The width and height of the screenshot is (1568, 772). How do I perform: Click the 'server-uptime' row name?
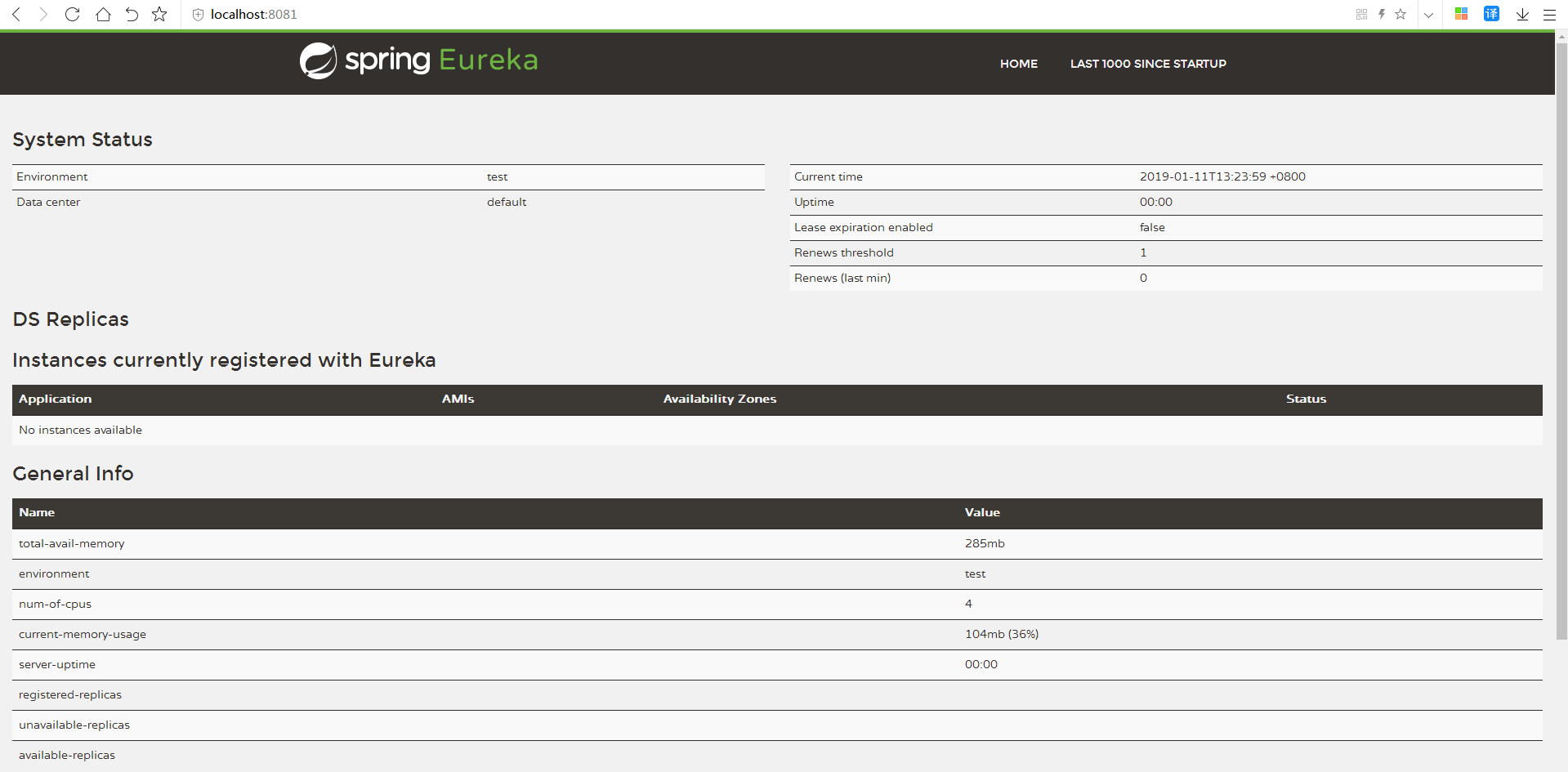coord(57,664)
